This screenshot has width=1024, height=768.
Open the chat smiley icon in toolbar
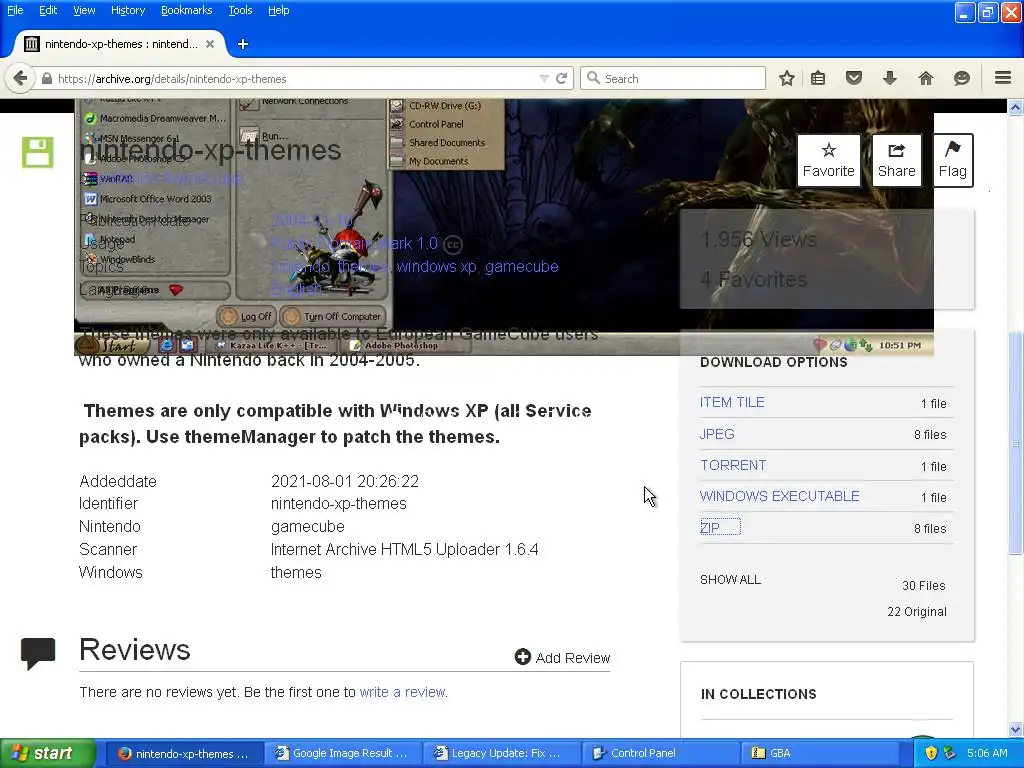click(x=961, y=78)
